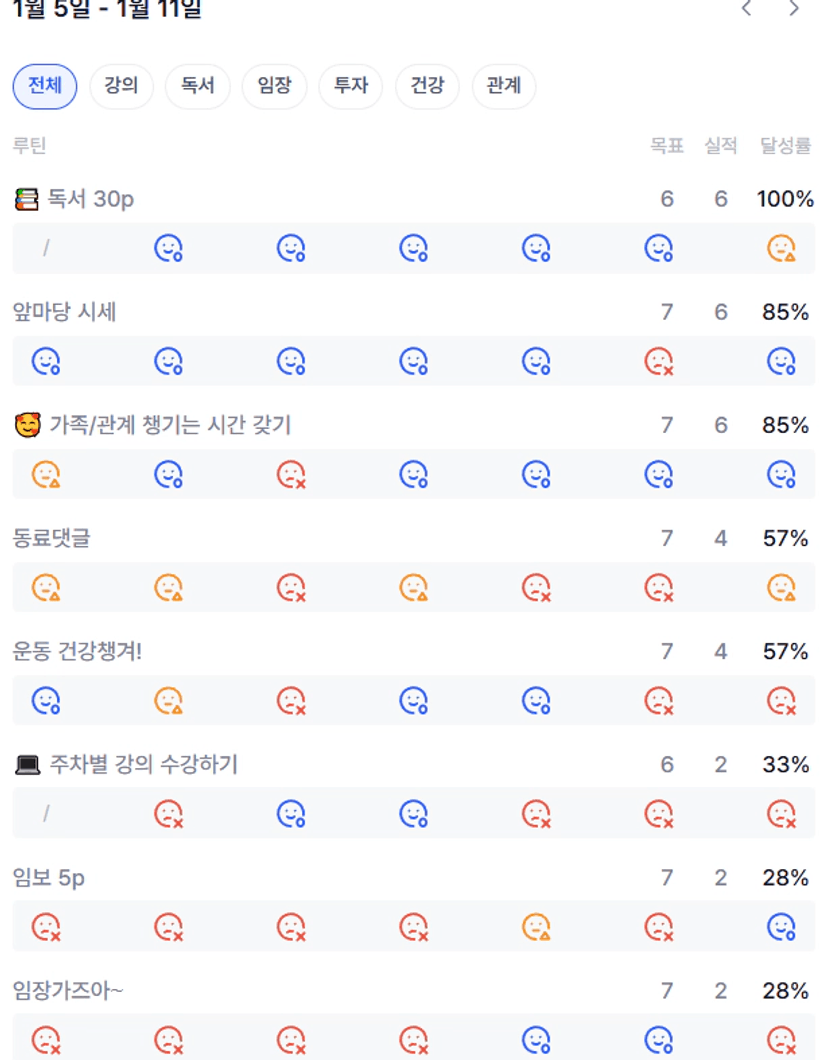
Task: Click the red failed face in 앞마당 시세 row
Action: [658, 361]
